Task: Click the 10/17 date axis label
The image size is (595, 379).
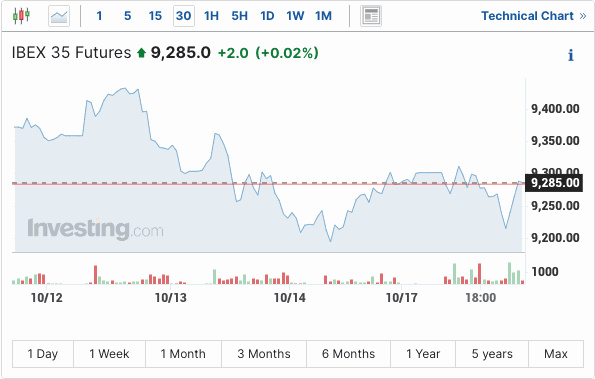Action: (x=401, y=298)
